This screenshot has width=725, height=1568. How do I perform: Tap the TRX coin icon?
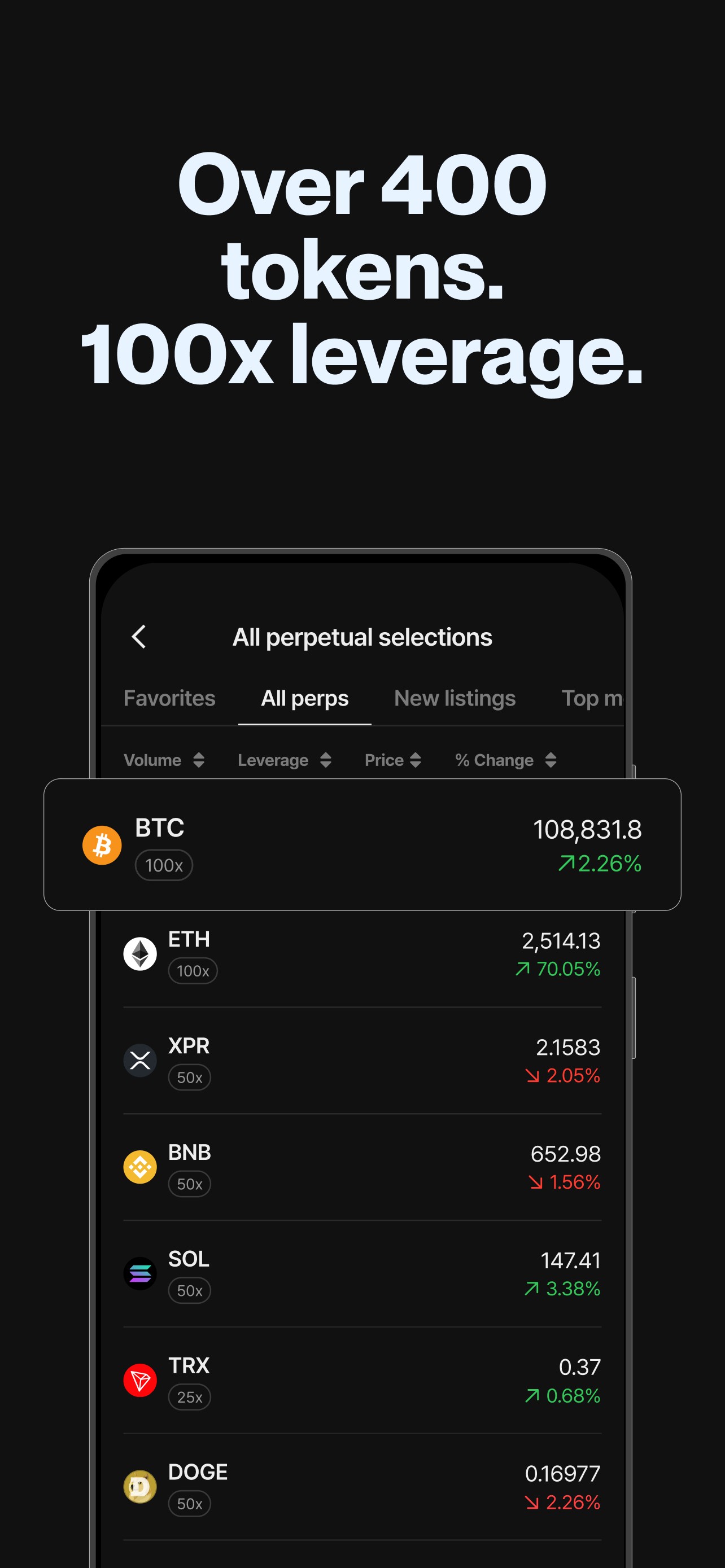140,1380
